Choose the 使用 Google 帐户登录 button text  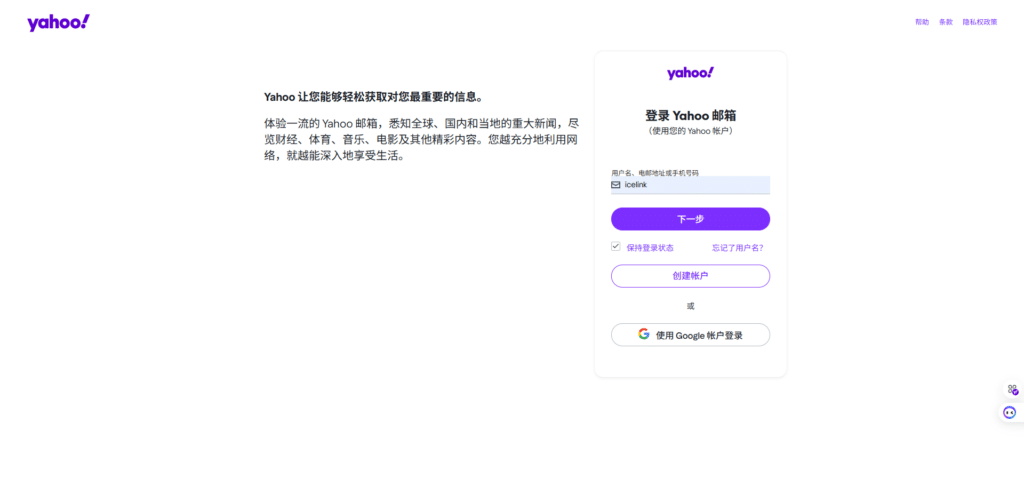coord(699,335)
